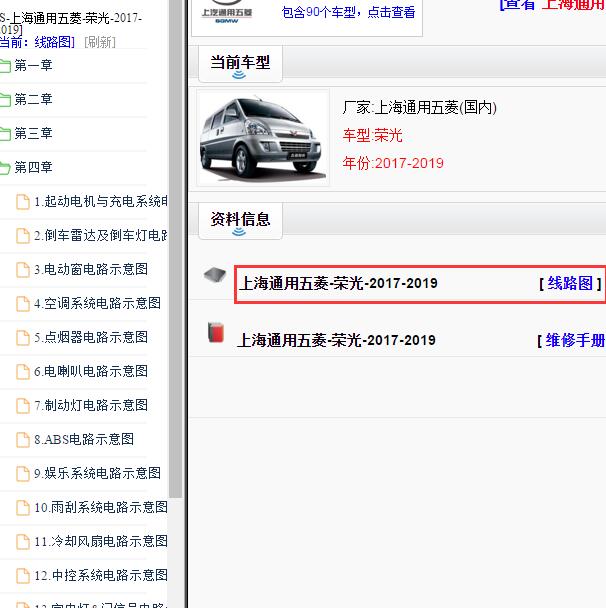Click the left panel vertical scrollbar
Viewport: 606px width, 608px height.
[x=176, y=248]
